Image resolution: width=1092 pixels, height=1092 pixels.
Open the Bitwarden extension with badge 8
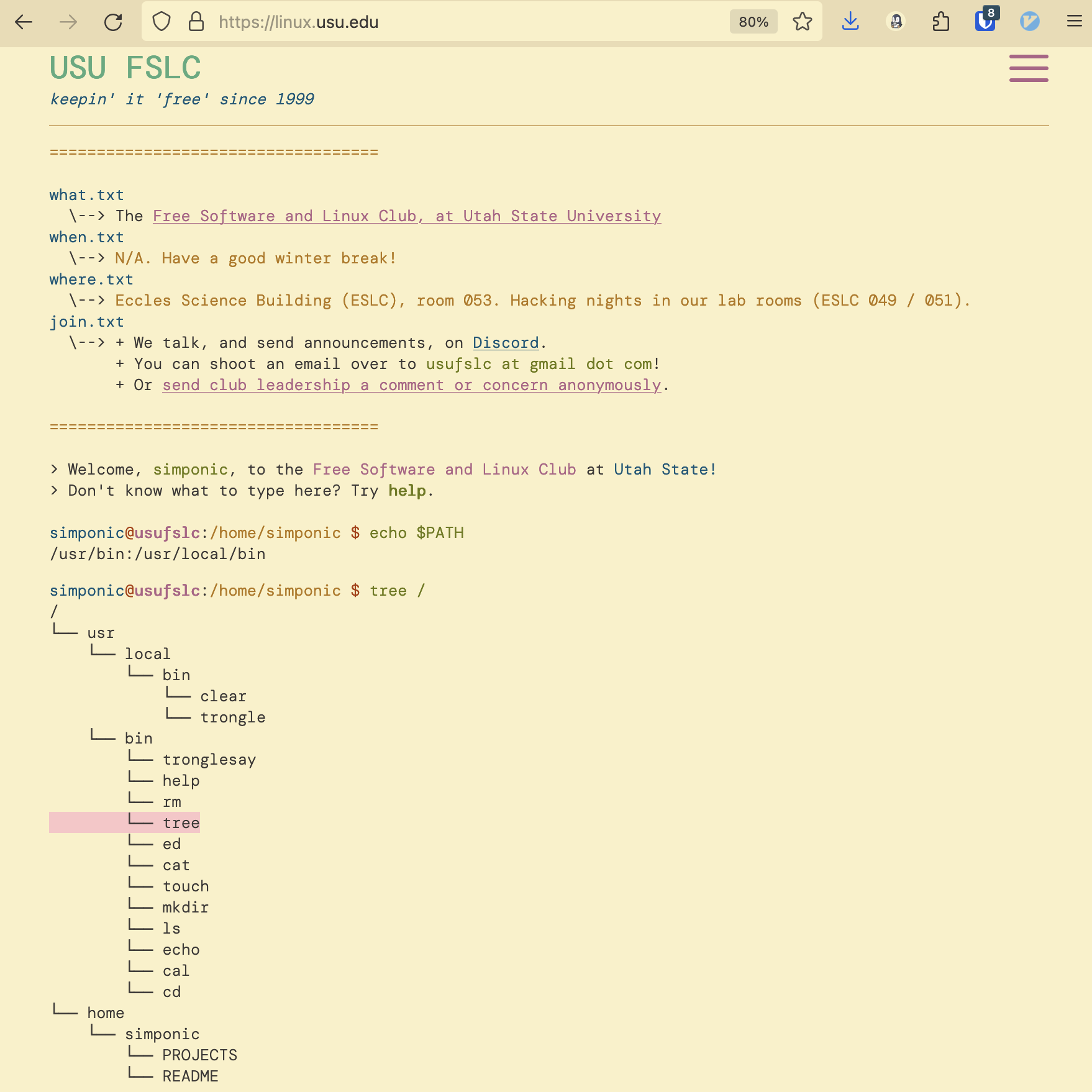(x=986, y=20)
